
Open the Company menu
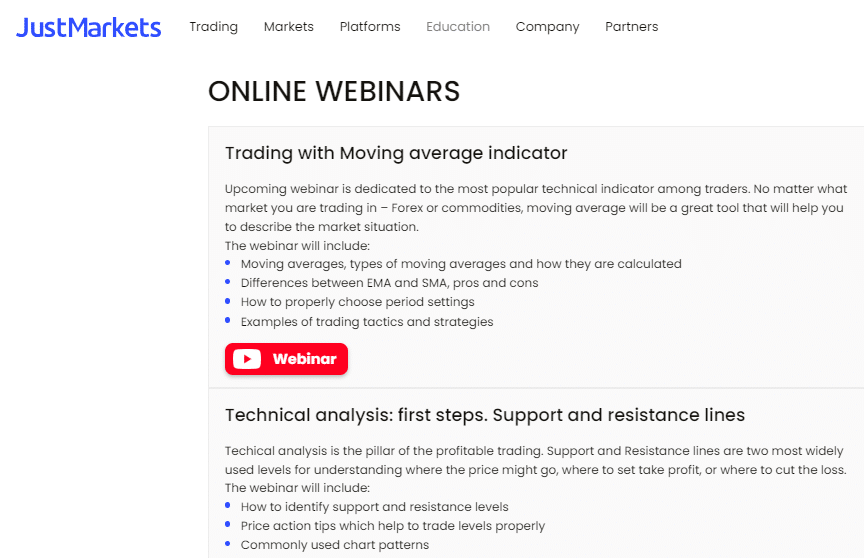547,27
